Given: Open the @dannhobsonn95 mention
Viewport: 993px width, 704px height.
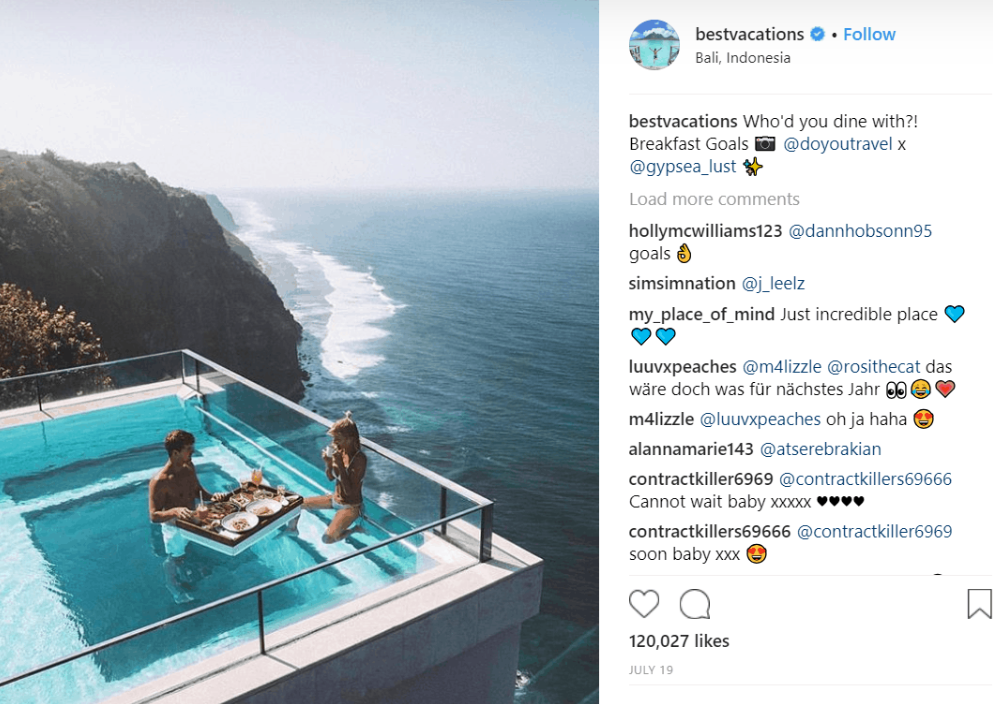Looking at the screenshot, I should [x=860, y=231].
